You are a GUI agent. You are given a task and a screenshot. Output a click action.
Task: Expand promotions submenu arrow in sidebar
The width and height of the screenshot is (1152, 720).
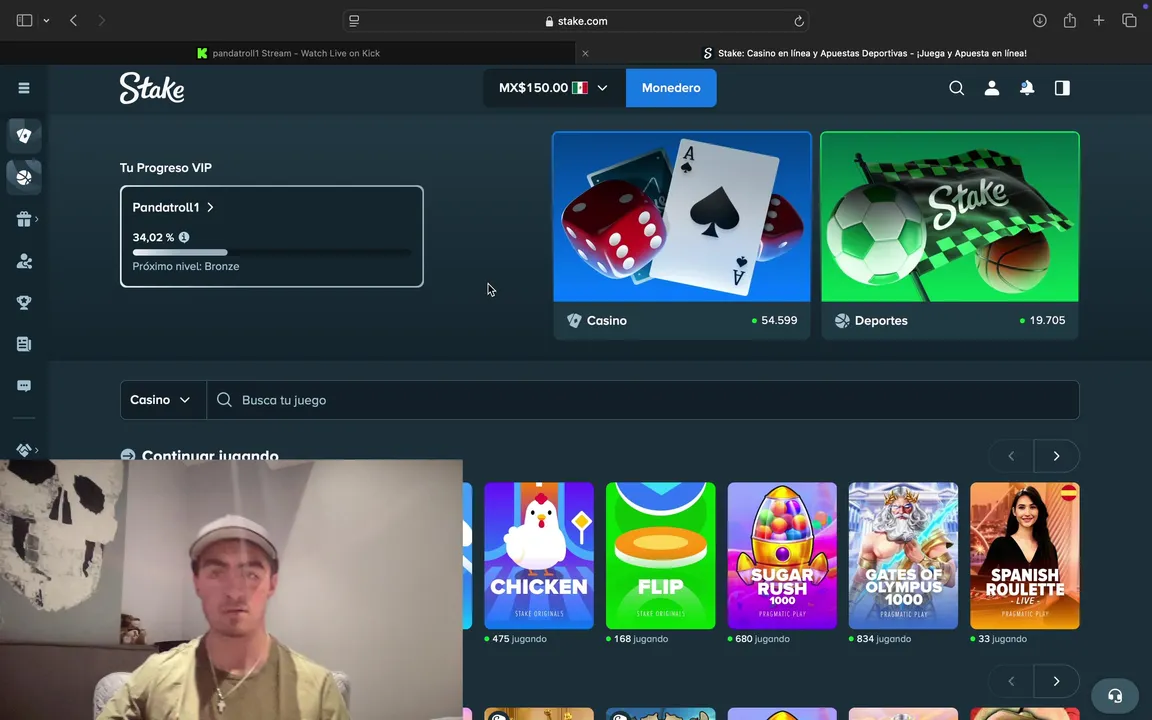pos(37,219)
